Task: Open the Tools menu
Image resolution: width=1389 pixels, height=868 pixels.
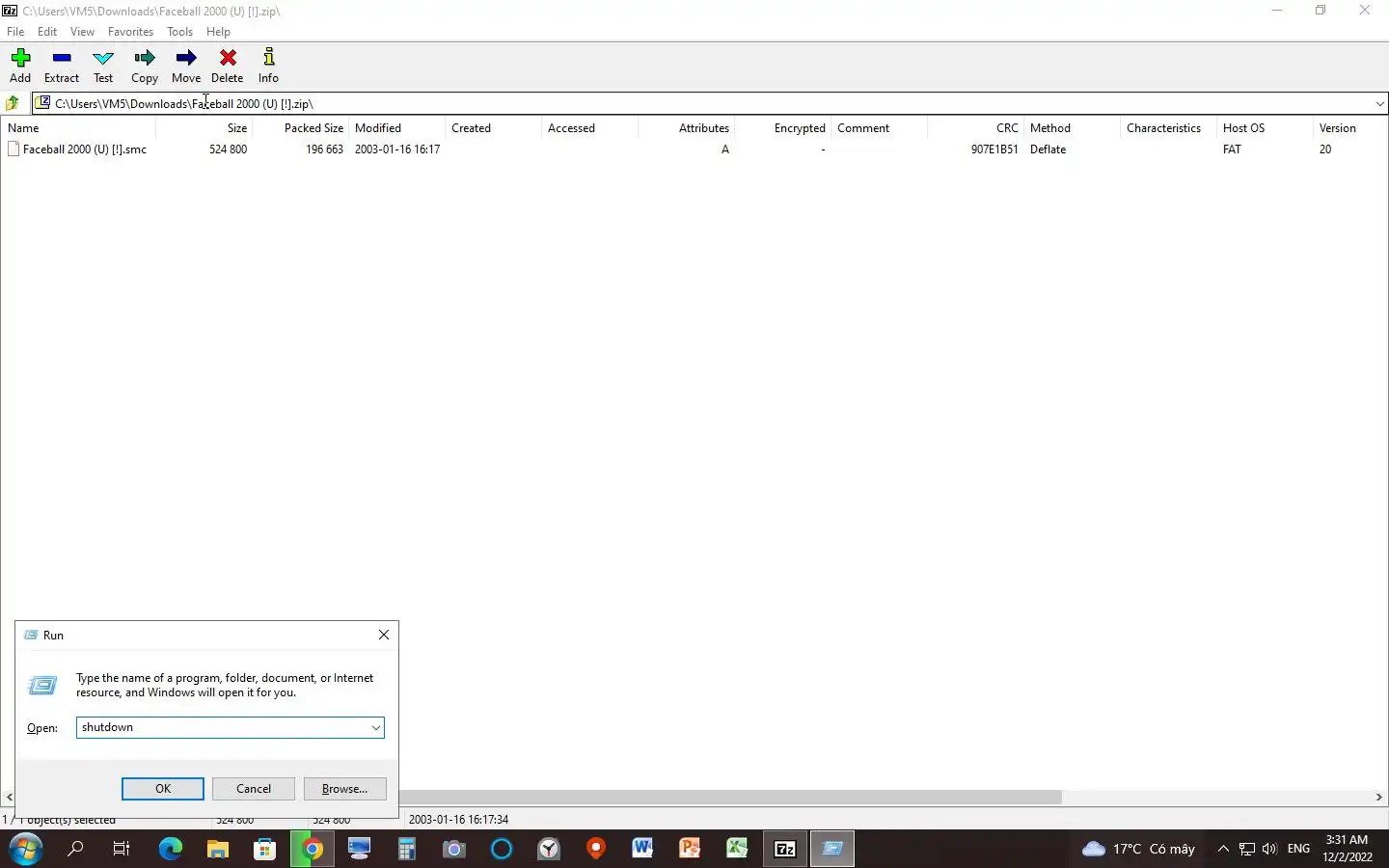Action: [179, 32]
